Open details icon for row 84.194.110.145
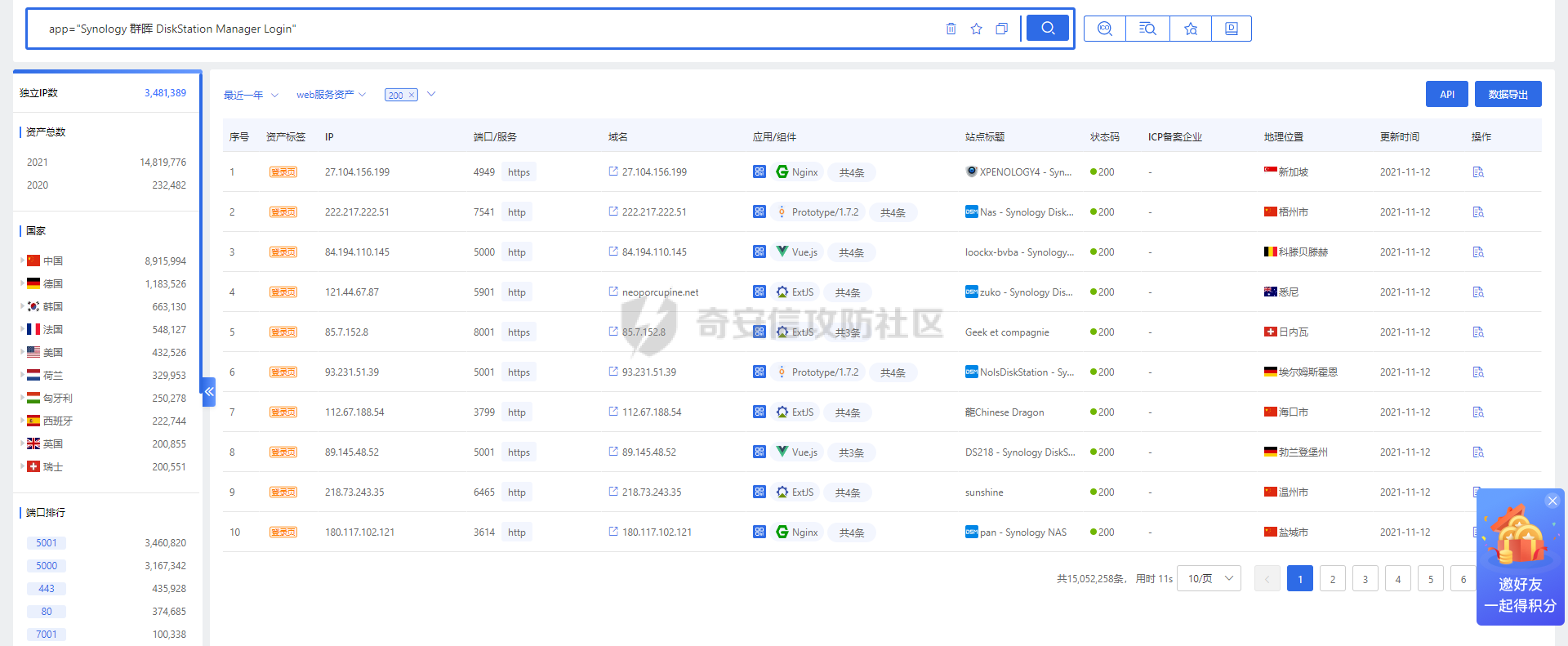Screen dimensions: 1568x646 pyautogui.click(x=1478, y=252)
